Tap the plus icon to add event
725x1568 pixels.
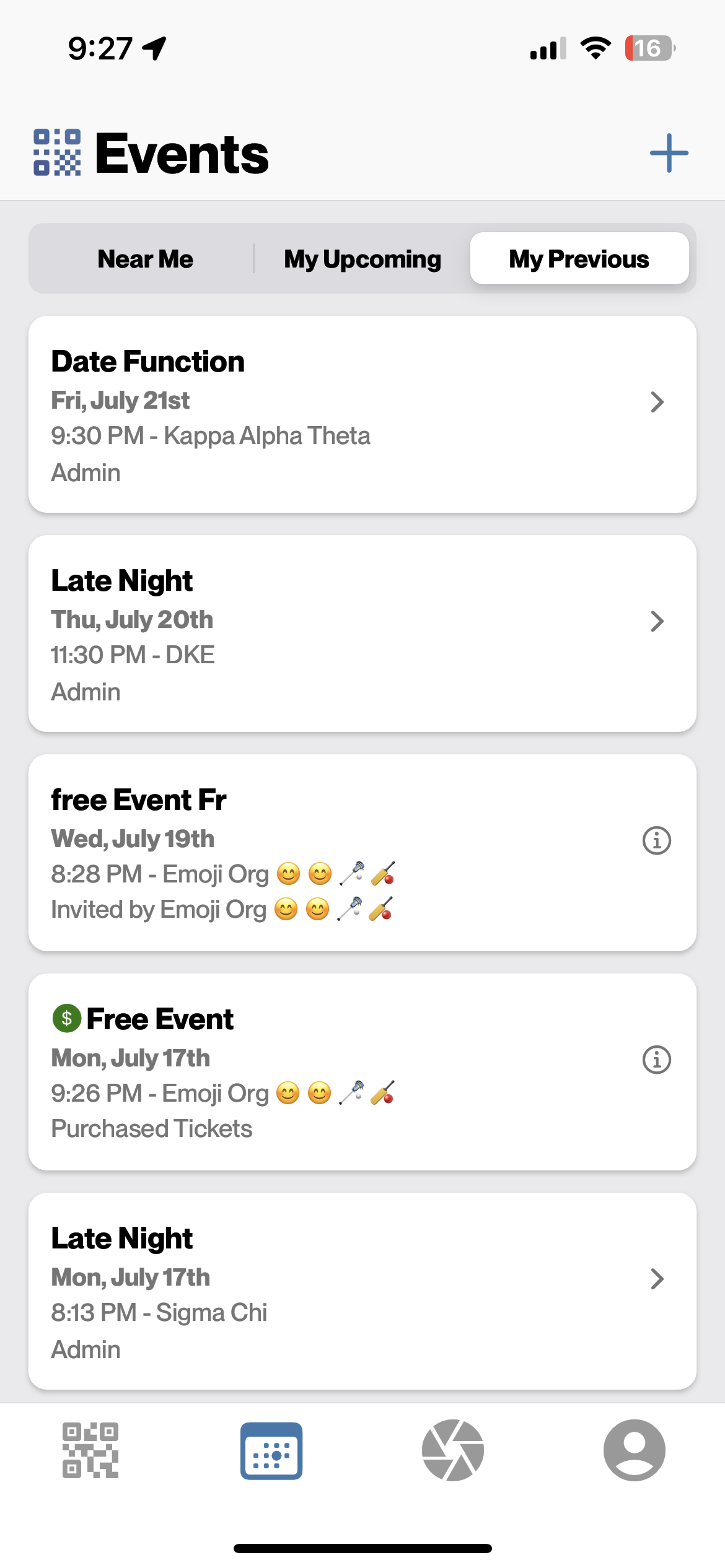pyautogui.click(x=669, y=153)
